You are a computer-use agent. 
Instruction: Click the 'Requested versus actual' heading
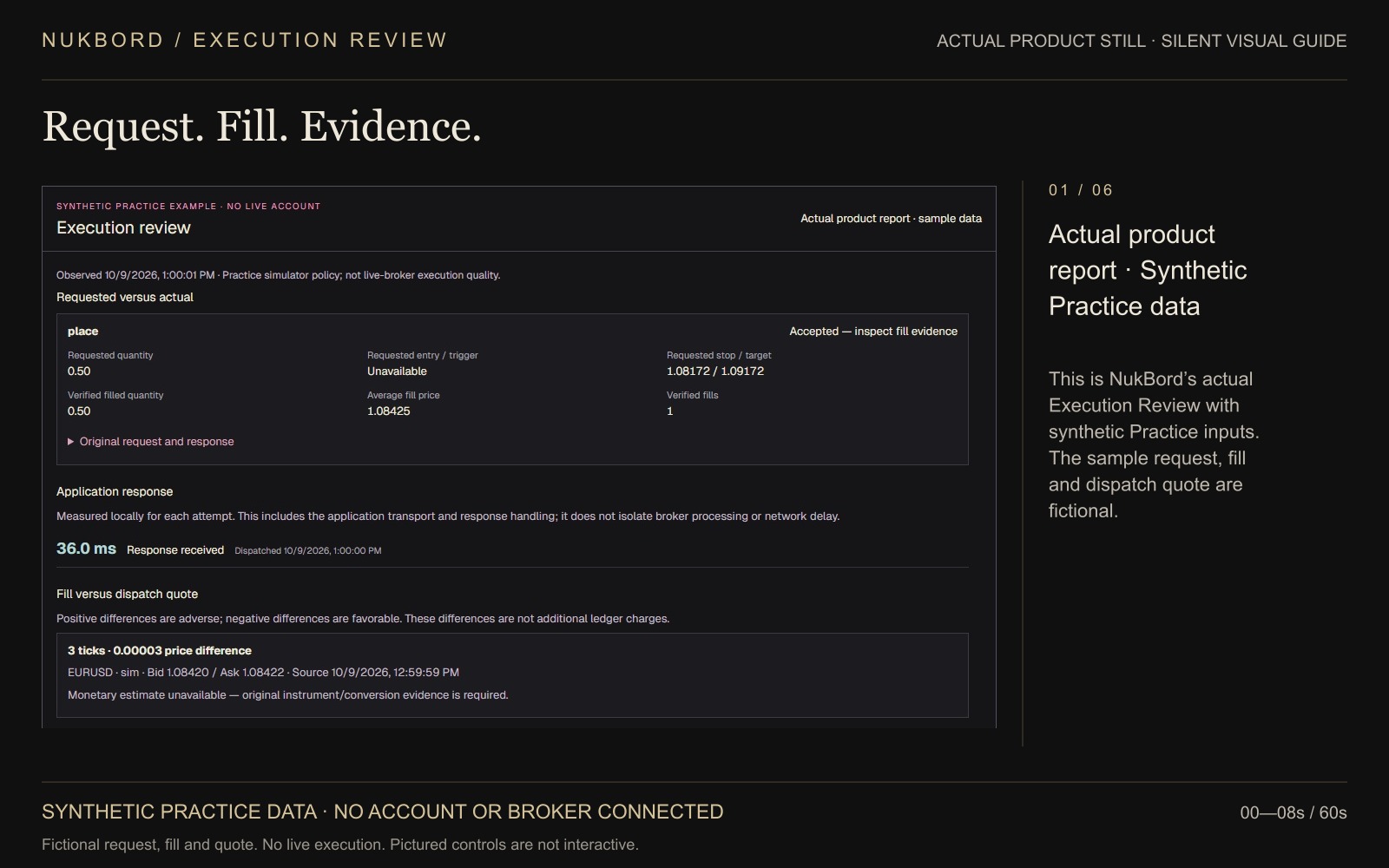point(125,298)
